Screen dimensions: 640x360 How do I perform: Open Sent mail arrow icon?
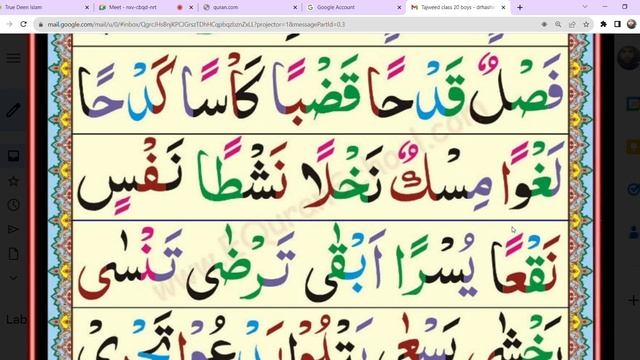pos(13,229)
